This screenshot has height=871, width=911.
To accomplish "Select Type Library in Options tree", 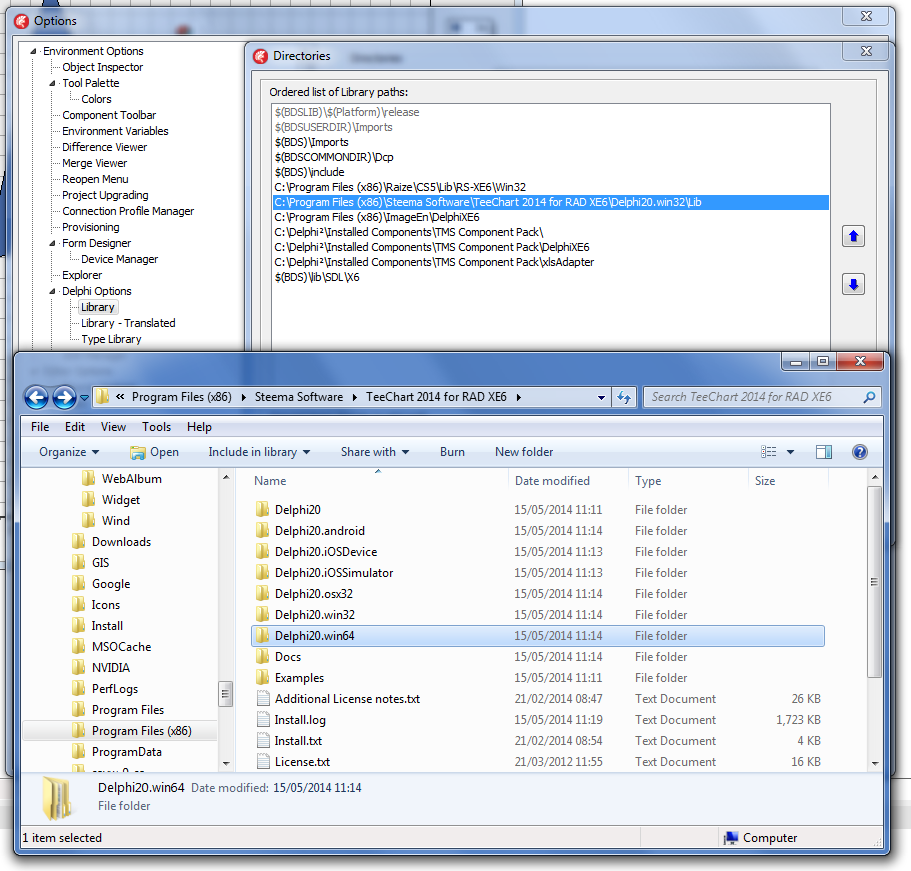I will pyautogui.click(x=111, y=339).
